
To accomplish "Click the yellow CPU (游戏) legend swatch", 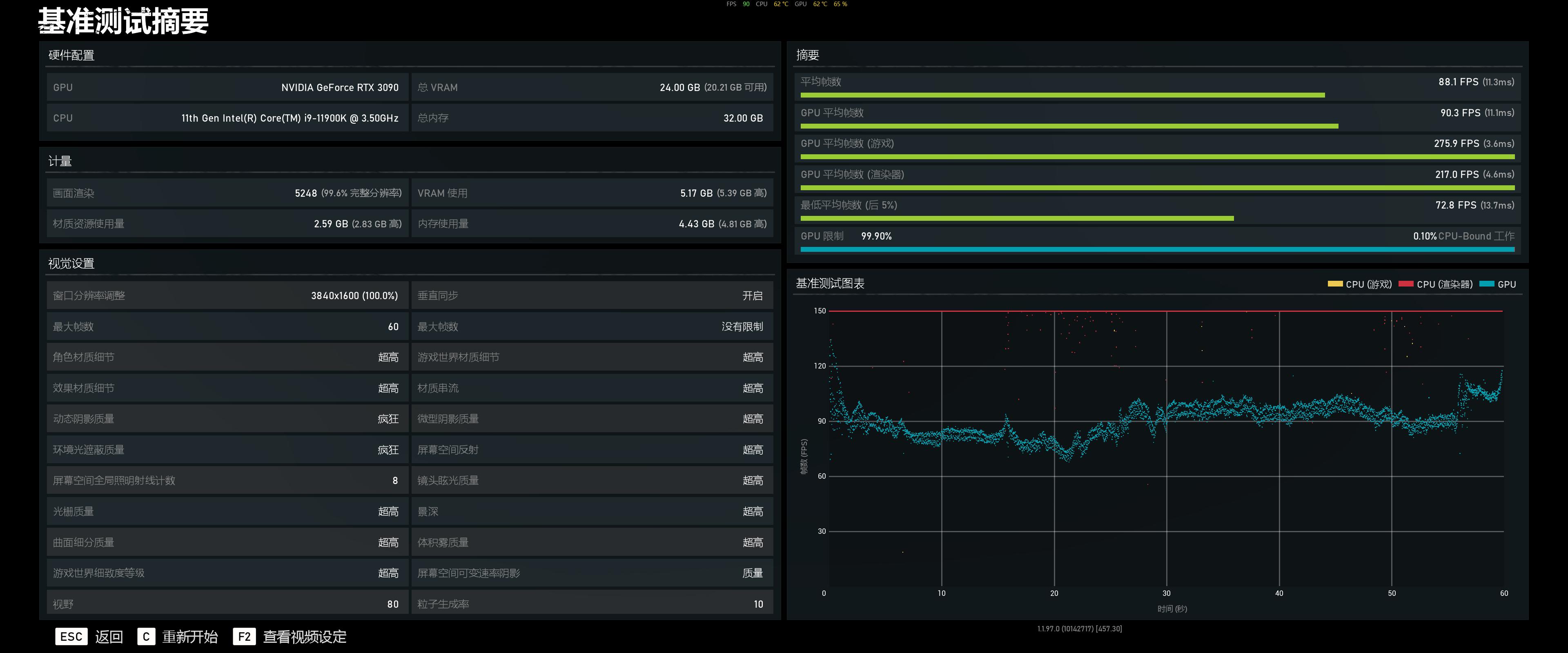I will coord(1335,284).
